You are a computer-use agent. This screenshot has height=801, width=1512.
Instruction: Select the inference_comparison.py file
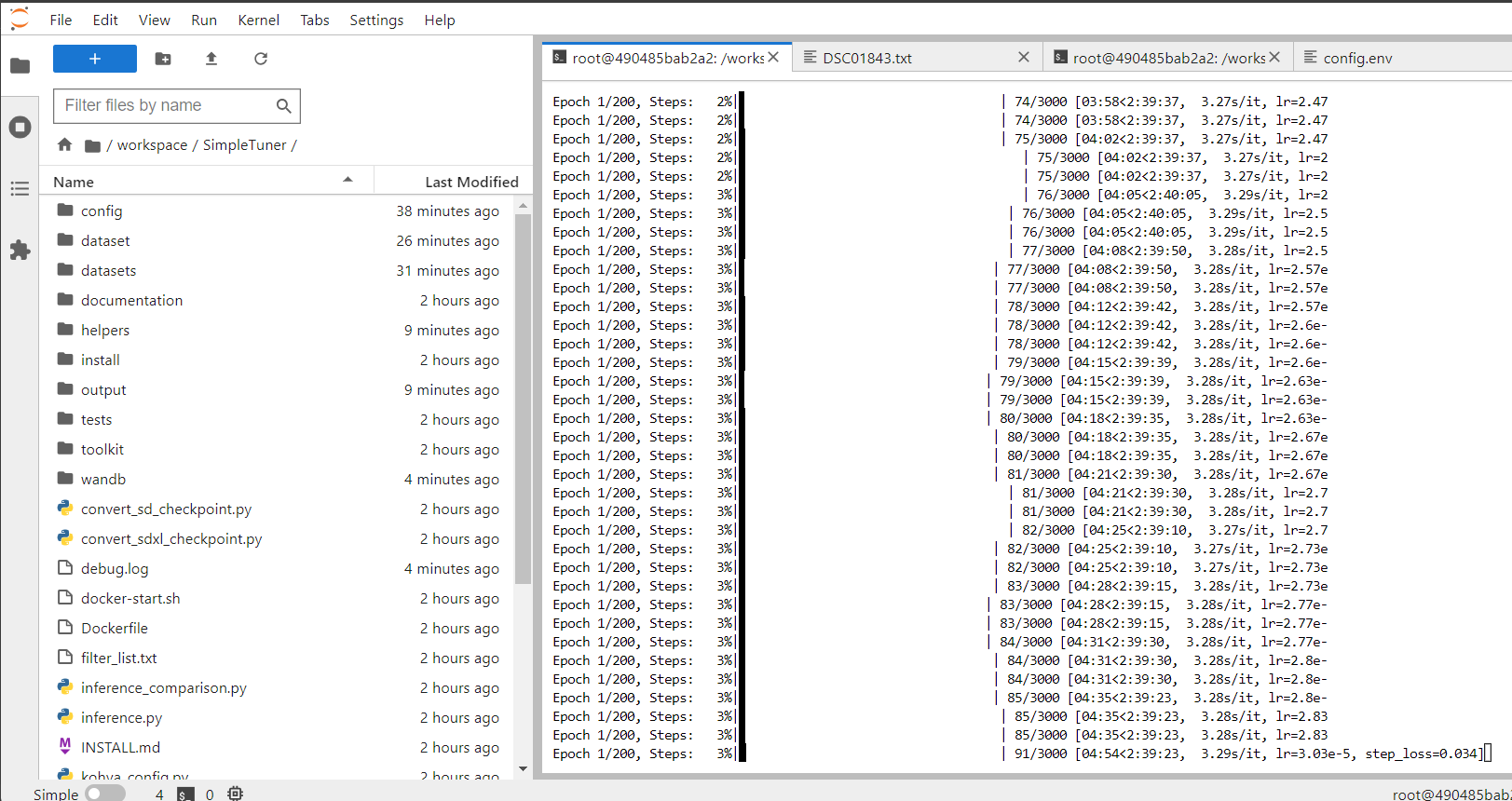278,687
